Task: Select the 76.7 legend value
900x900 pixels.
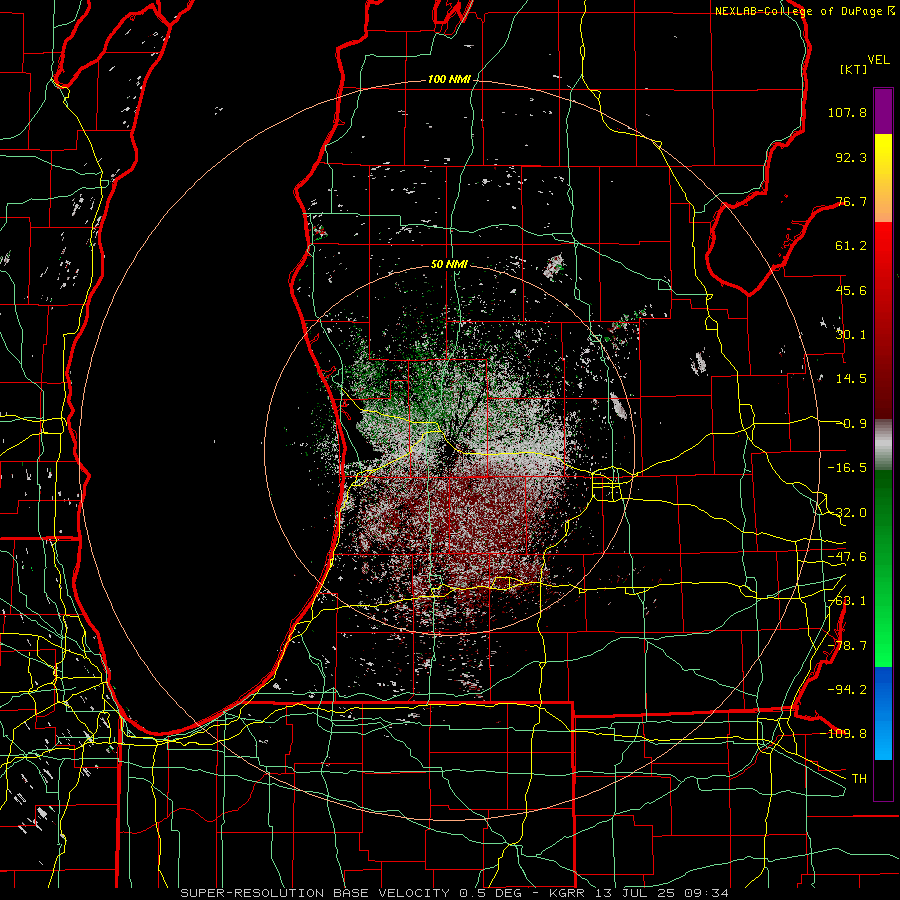Action: pos(851,201)
